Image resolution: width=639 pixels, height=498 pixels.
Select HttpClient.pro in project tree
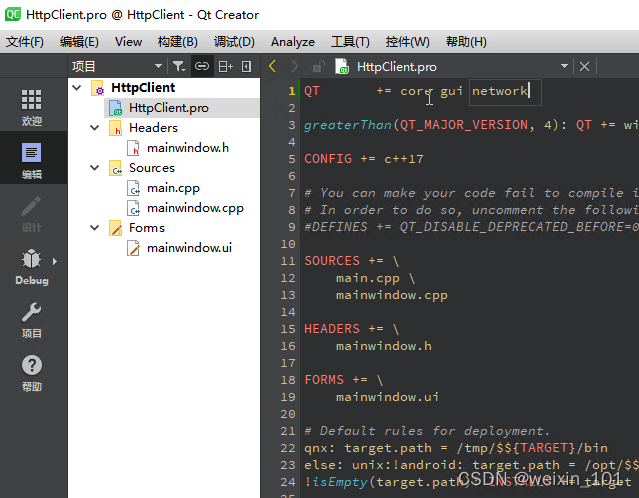[169, 108]
